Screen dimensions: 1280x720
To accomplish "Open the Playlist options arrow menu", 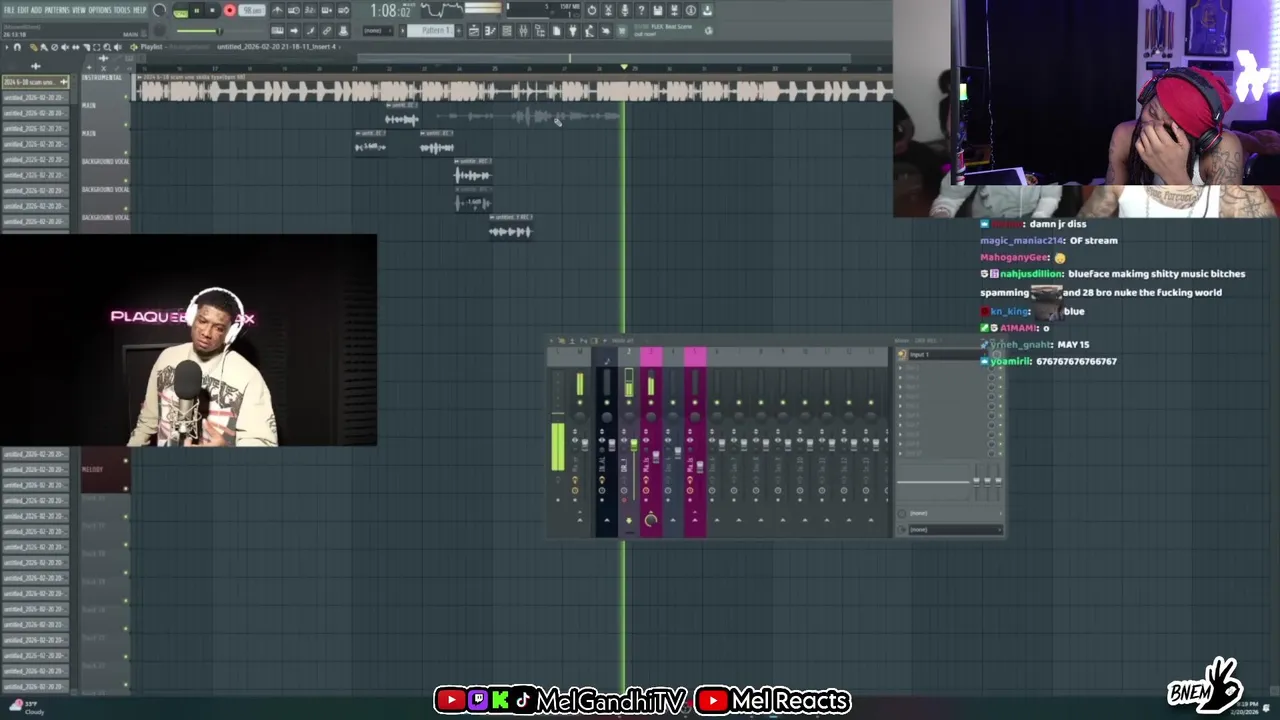I will coord(7,47).
